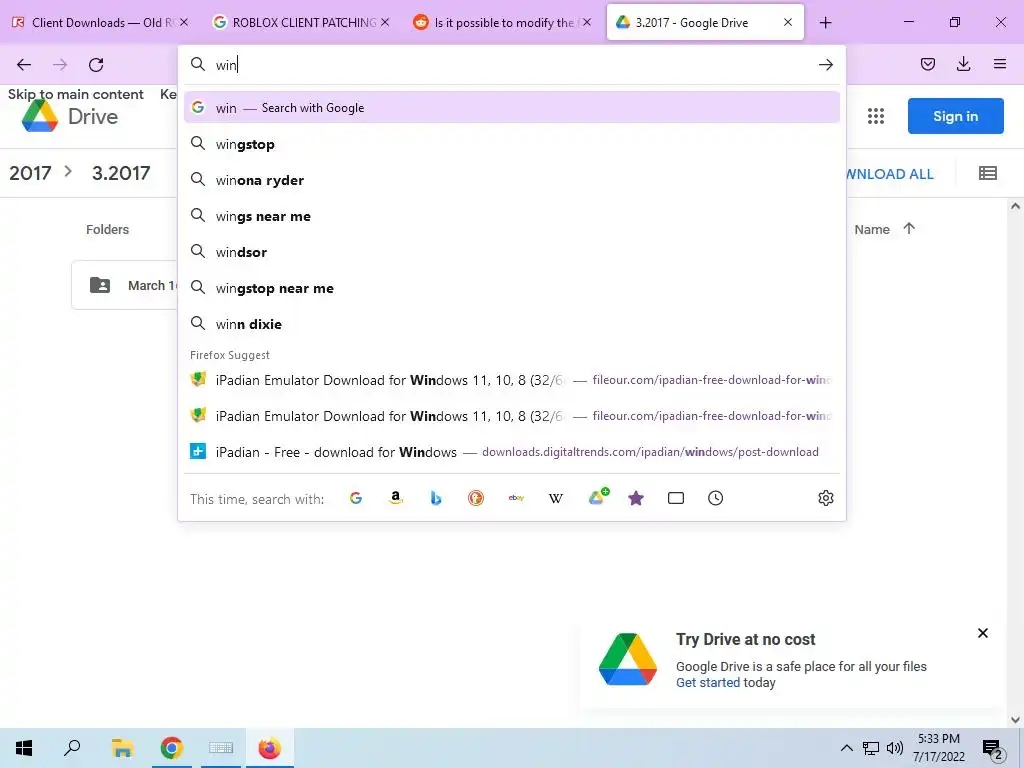Open Windows taskbar search
Image resolution: width=1024 pixels, height=768 pixels.
point(72,748)
